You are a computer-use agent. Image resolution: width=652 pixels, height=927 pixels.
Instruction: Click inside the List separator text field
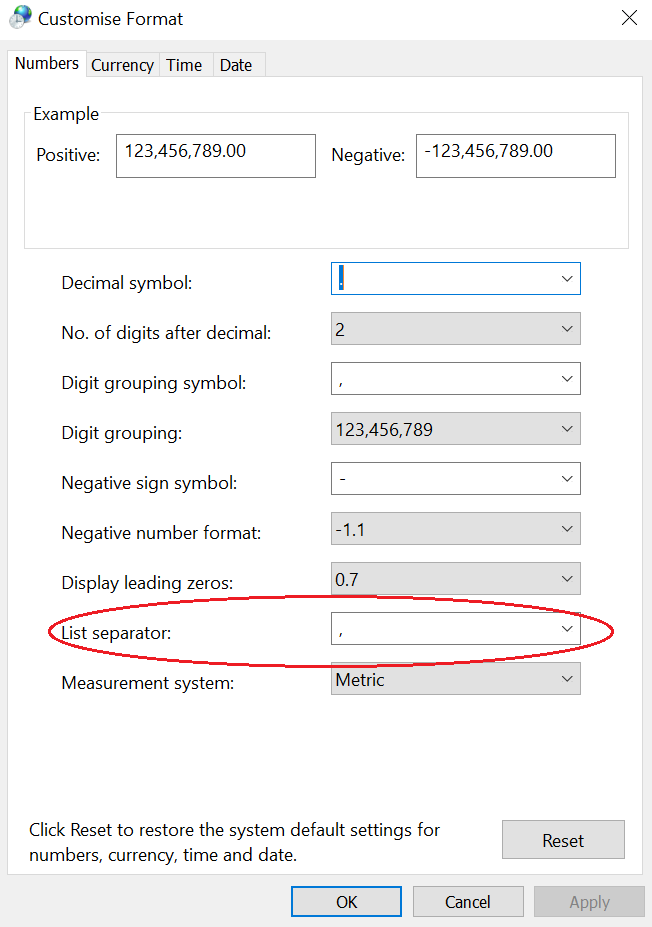(x=443, y=628)
